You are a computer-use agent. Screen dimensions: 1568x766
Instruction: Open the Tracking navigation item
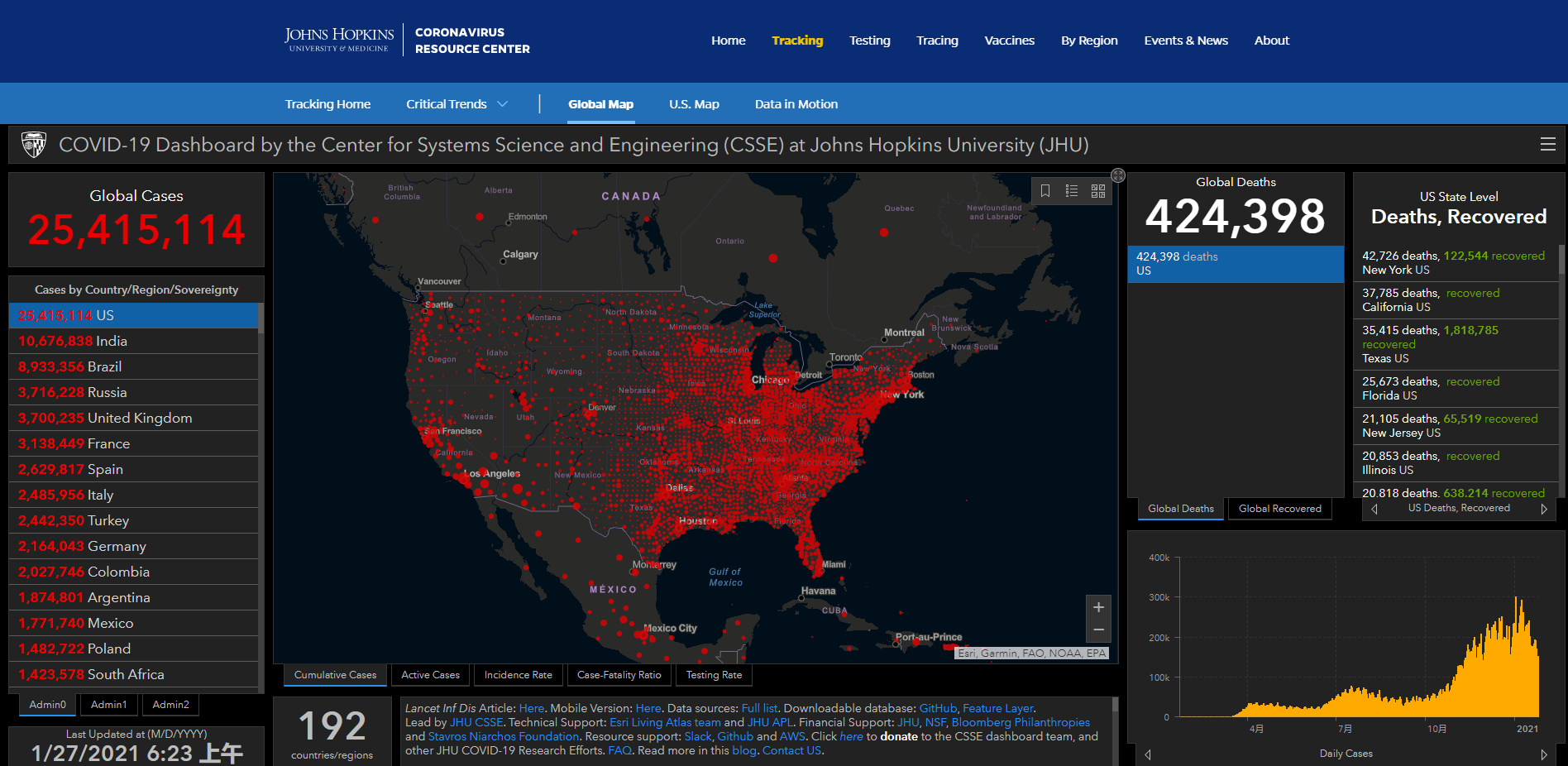[797, 41]
